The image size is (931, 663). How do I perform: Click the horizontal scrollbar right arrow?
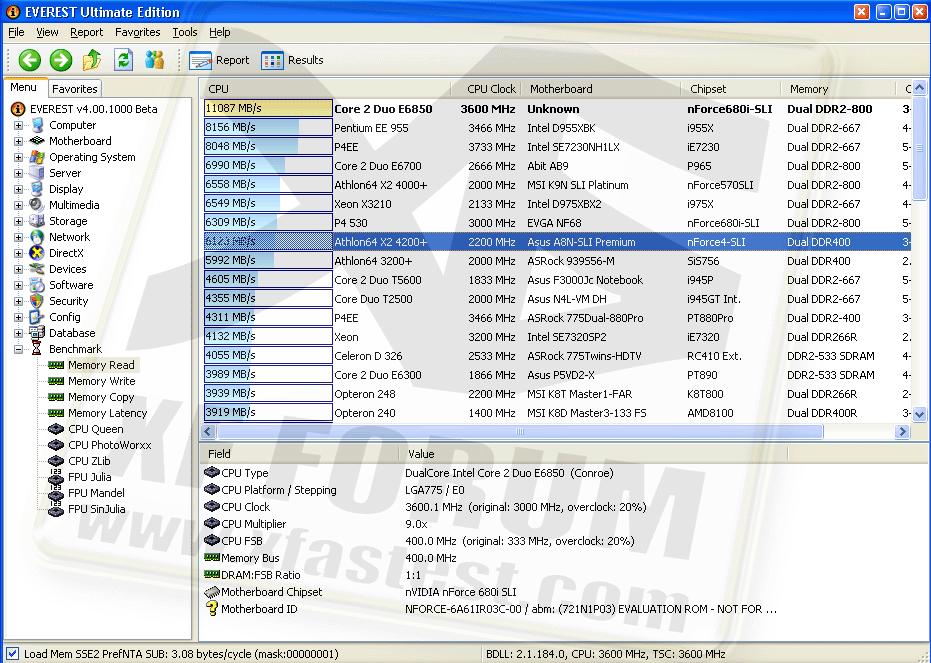coord(902,432)
